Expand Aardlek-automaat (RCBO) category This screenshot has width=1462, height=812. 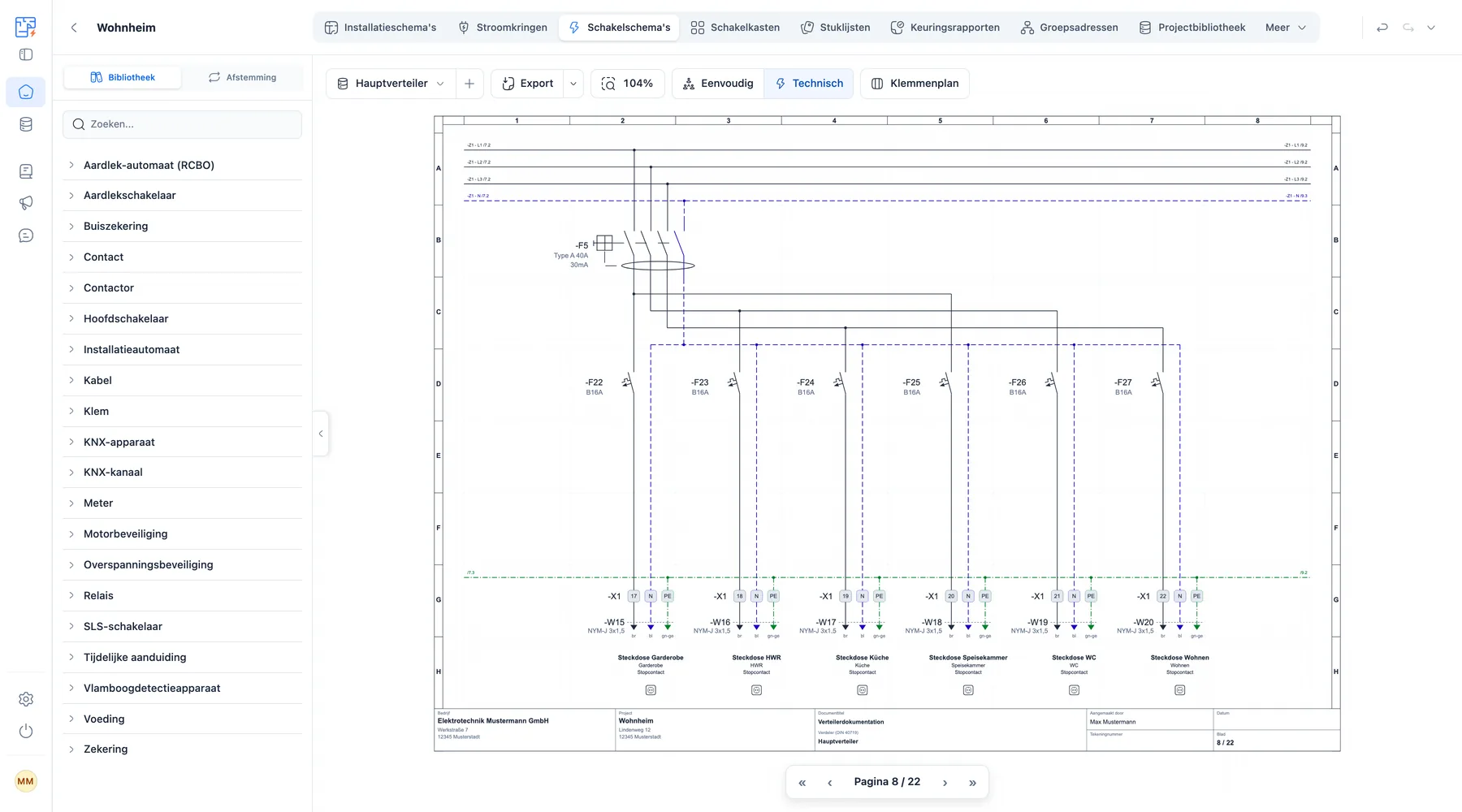tap(182, 165)
